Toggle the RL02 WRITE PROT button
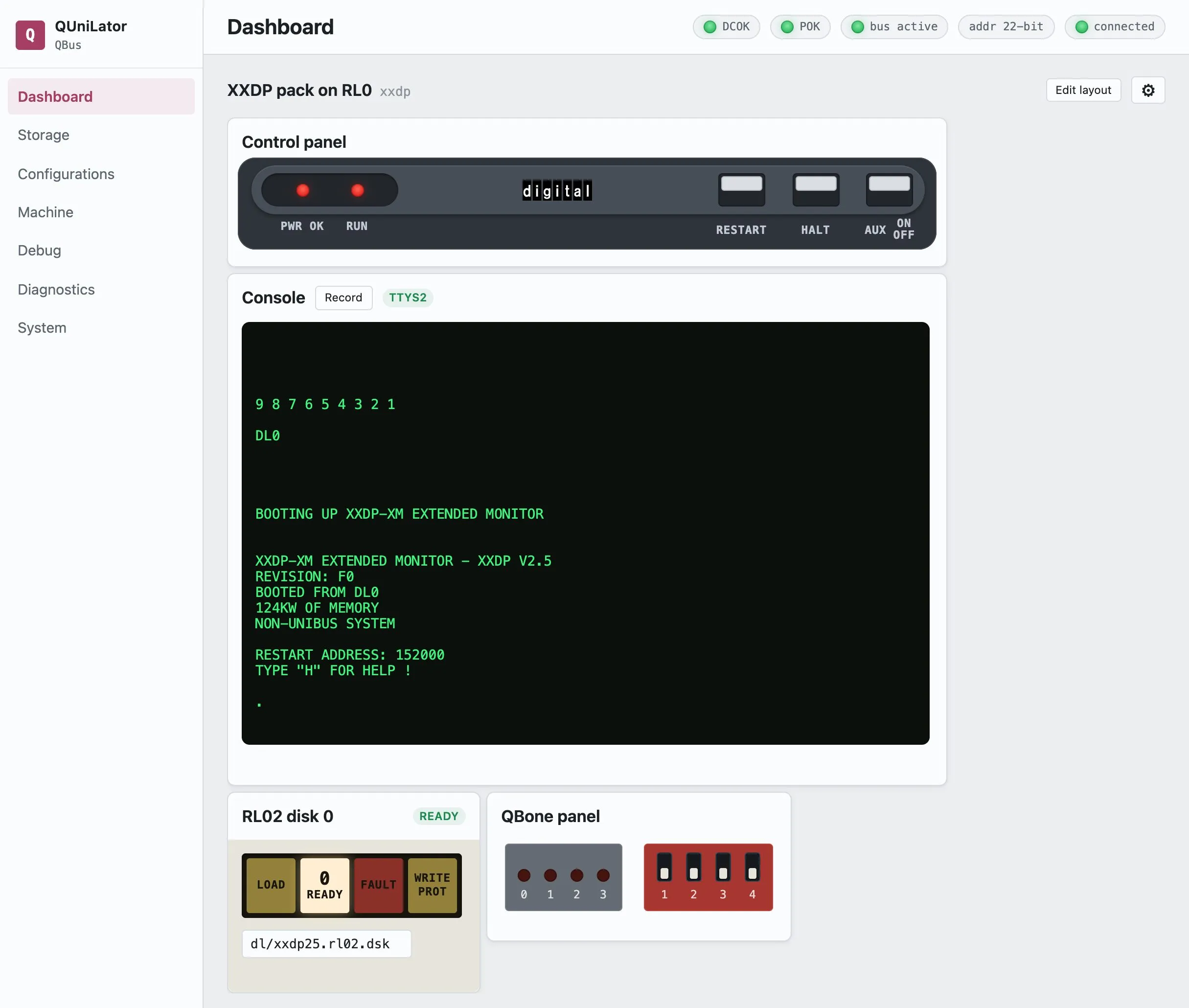The width and height of the screenshot is (1189, 1008). click(432, 885)
